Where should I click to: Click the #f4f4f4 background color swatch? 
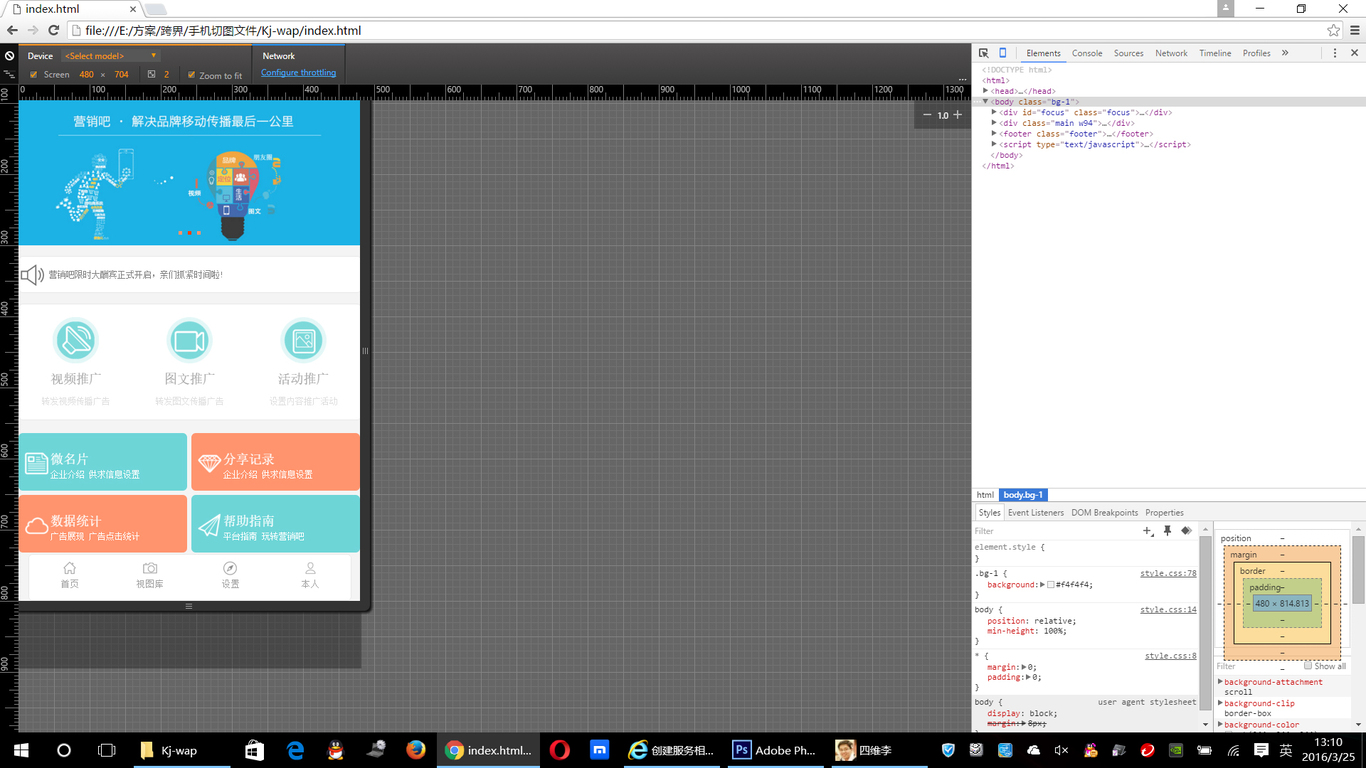click(1051, 584)
